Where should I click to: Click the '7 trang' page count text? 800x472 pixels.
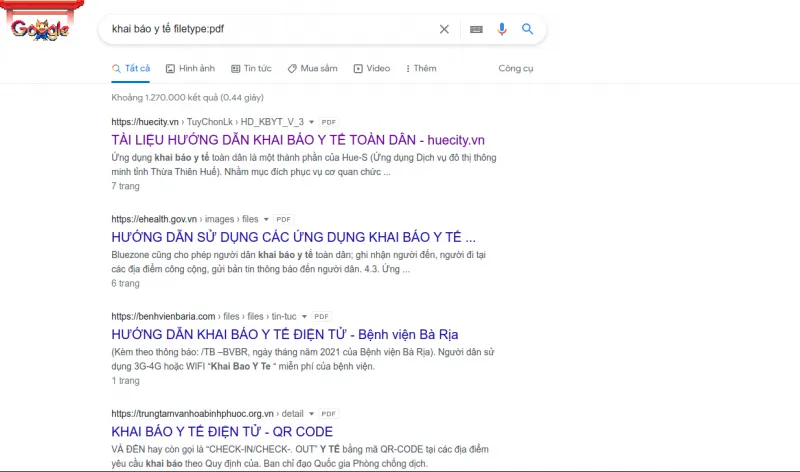(x=126, y=186)
